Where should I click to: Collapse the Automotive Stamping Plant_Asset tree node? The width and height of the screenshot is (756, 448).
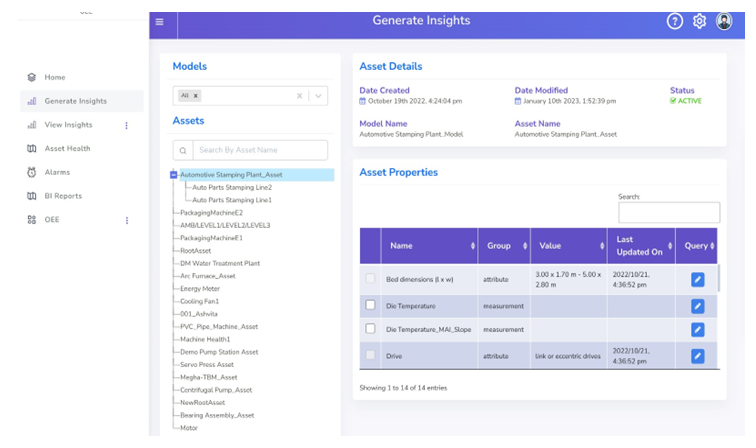pyautogui.click(x=174, y=175)
